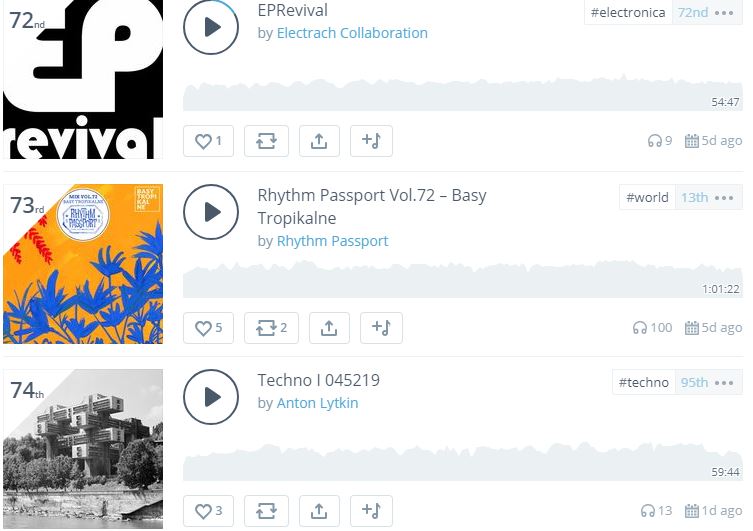The image size is (753, 531).
Task: Play Rhythm Passport Vol.72 mix
Action: tap(211, 212)
